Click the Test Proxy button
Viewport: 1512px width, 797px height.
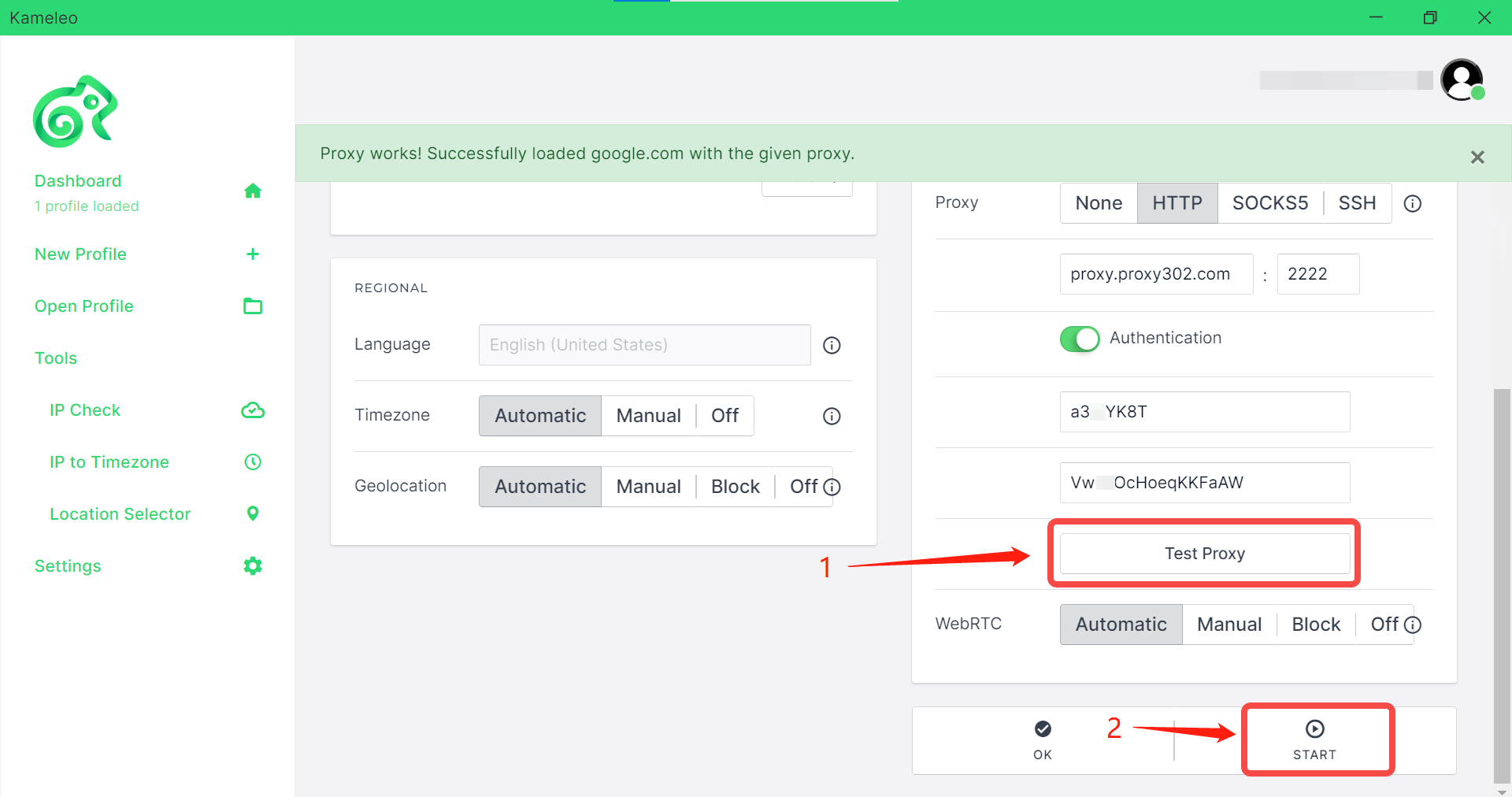[1205, 554]
